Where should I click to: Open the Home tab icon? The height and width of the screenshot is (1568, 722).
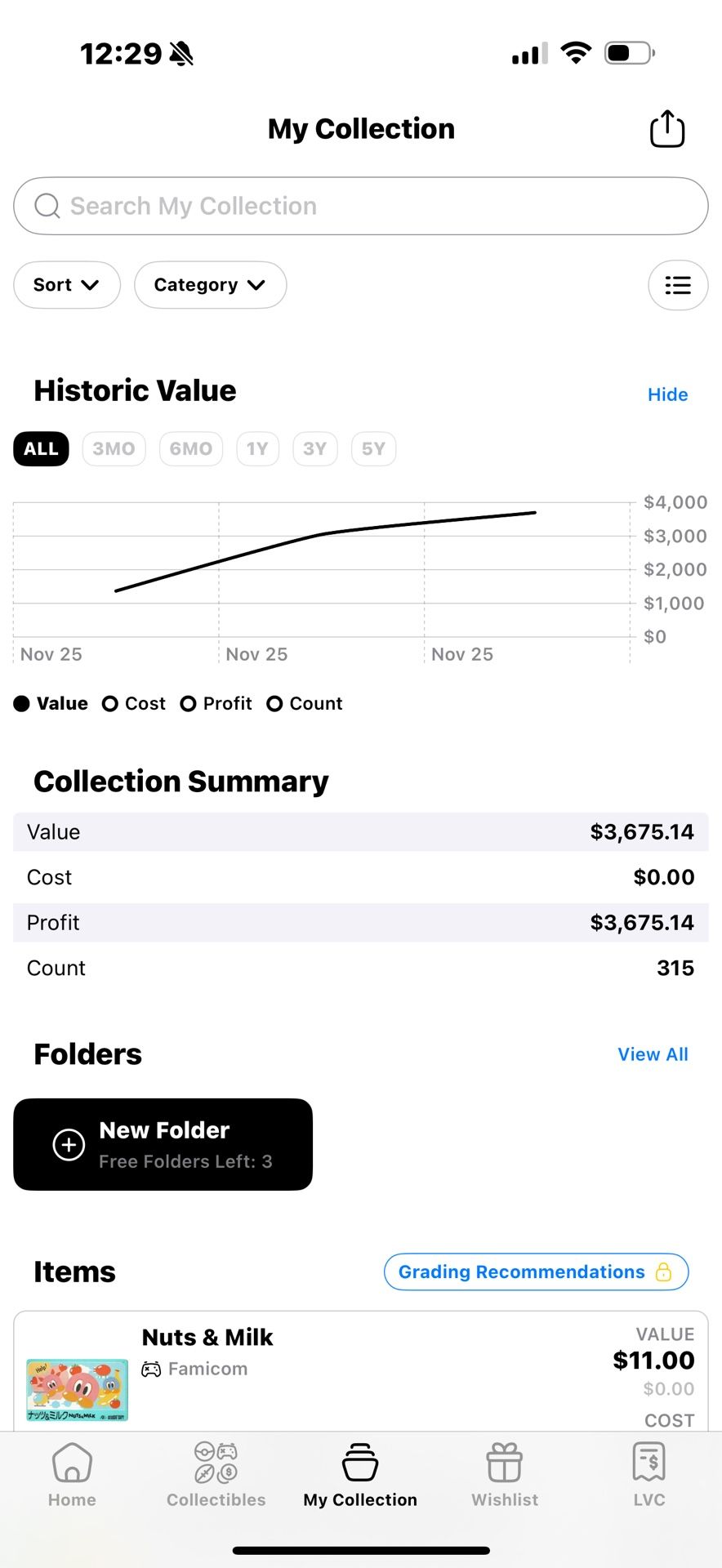tap(72, 1462)
